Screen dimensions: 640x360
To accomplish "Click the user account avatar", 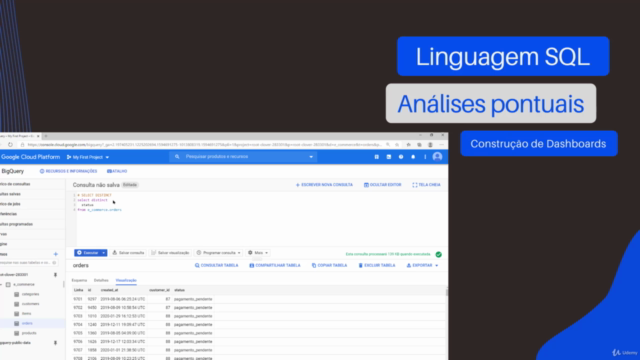I will click(x=437, y=157).
